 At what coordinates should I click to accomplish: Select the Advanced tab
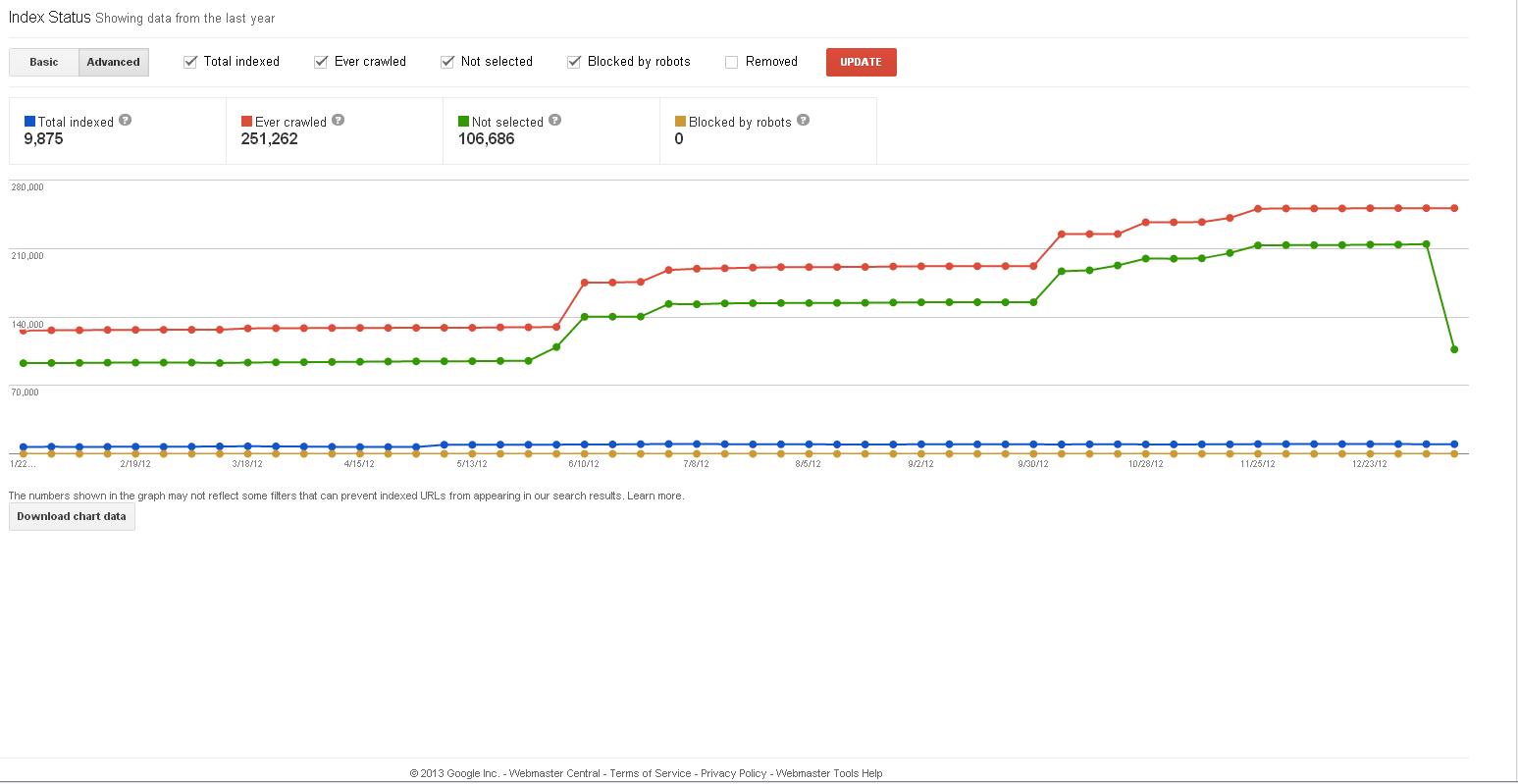114,62
